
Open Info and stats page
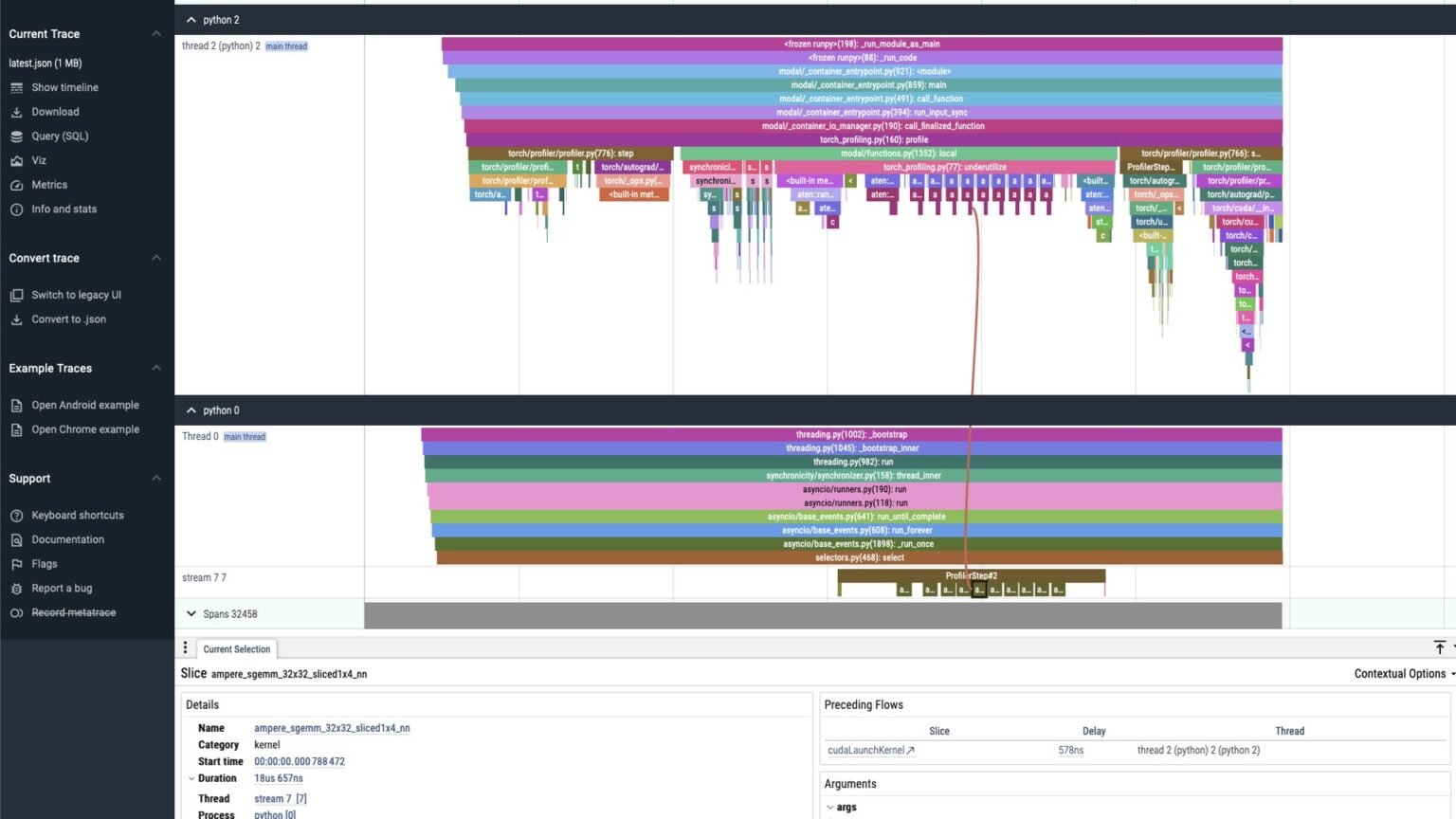pos(64,209)
